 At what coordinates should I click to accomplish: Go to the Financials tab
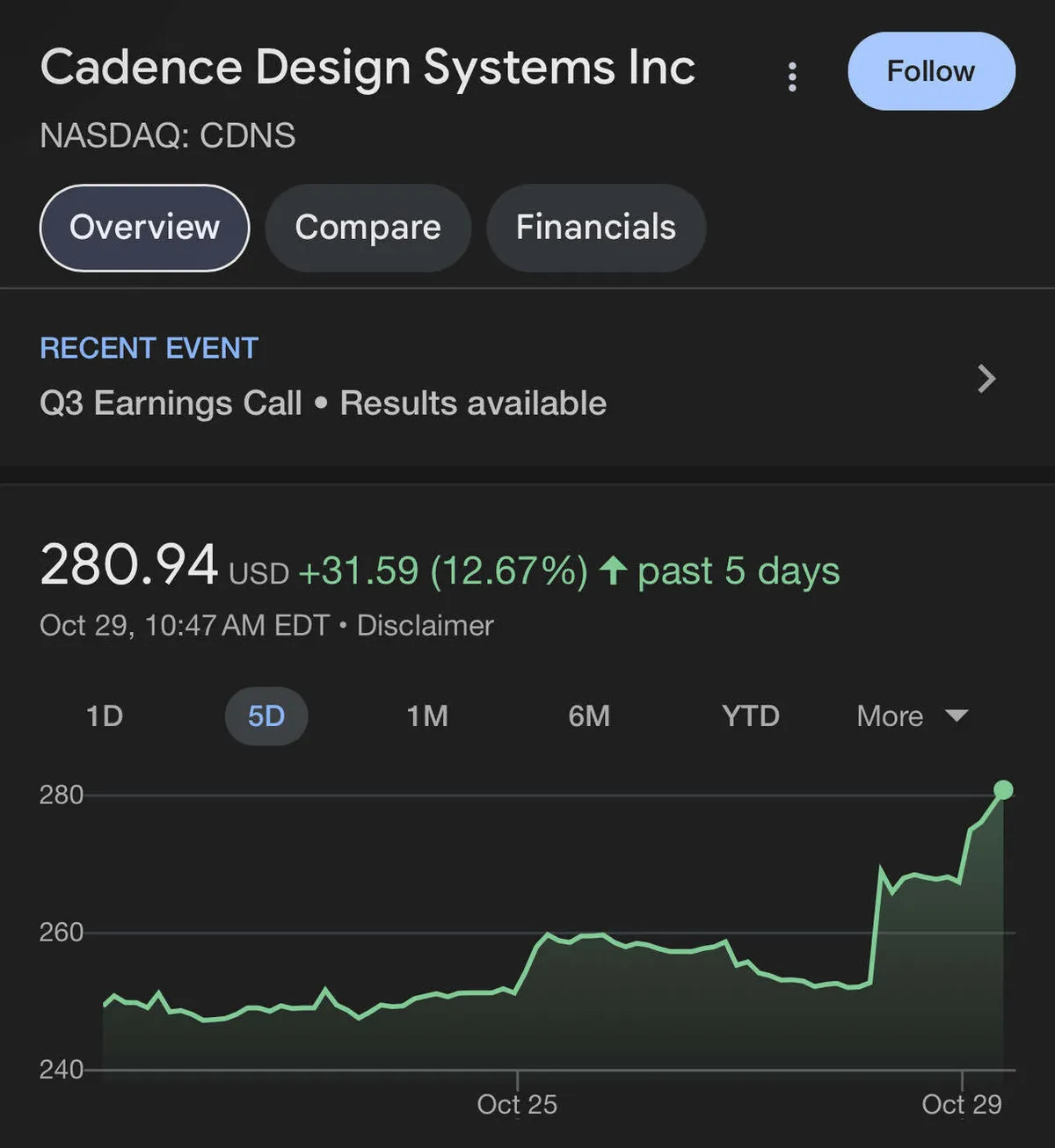coord(596,228)
